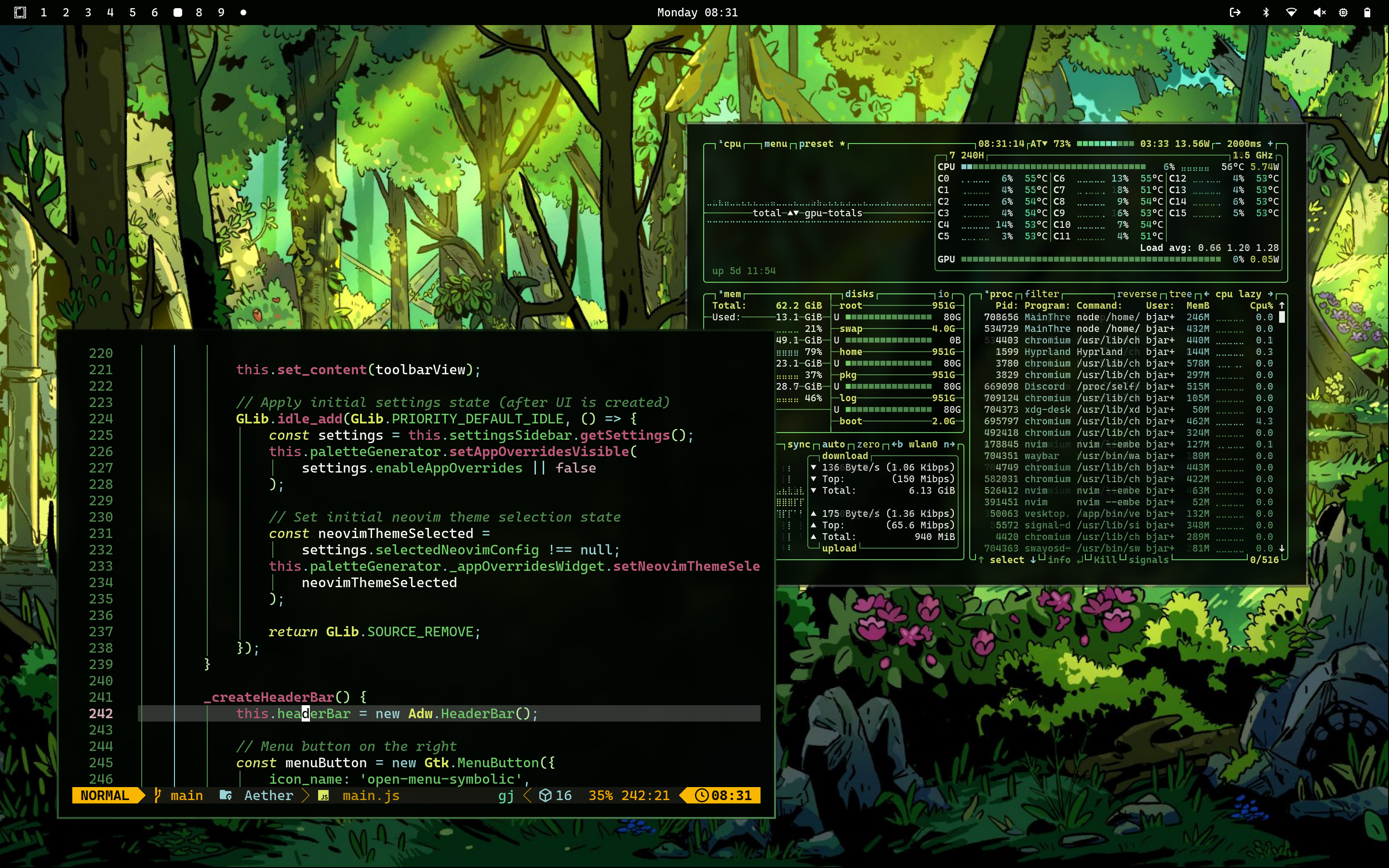Toggle sync in btop net box
The height and width of the screenshot is (868, 1389).
(799, 444)
